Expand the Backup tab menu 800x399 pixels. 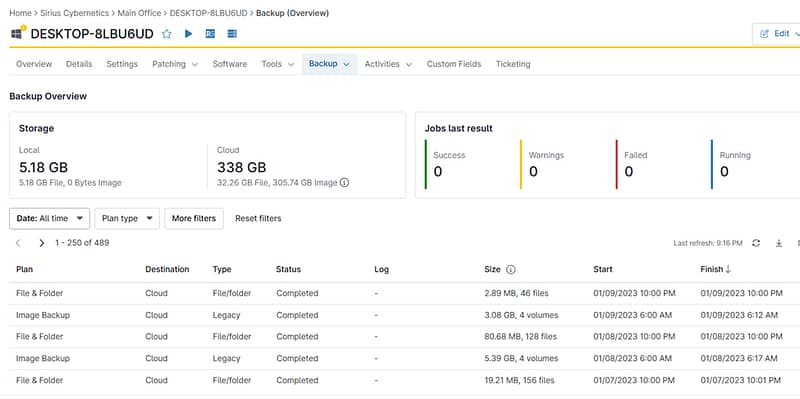click(x=329, y=64)
